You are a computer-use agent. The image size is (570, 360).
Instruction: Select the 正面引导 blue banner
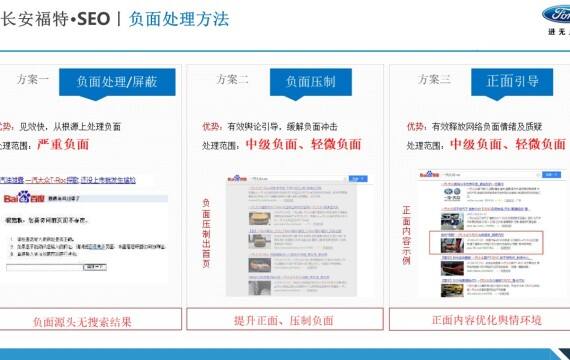pyautogui.click(x=512, y=82)
